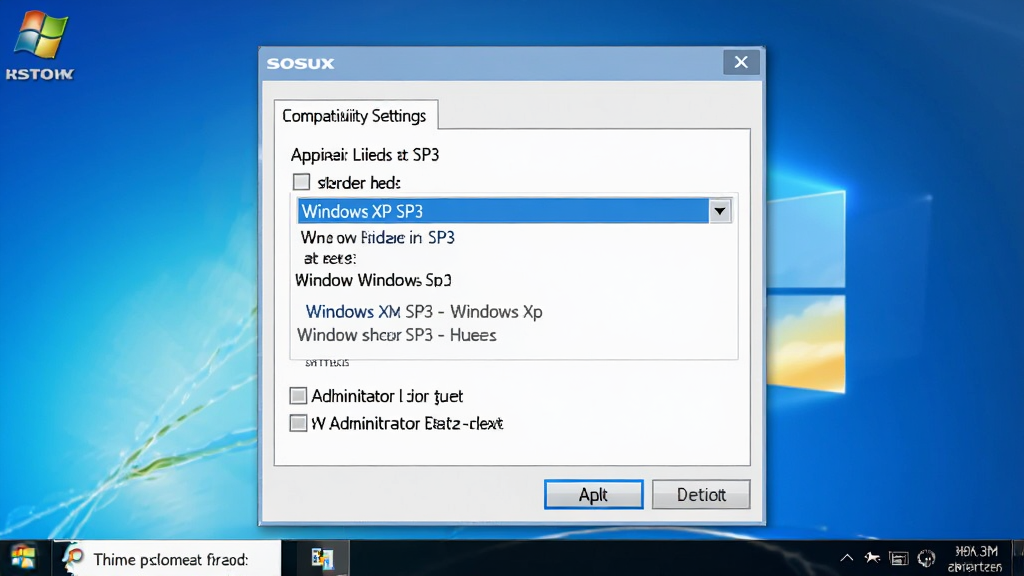Screen dimensions: 1024x576
Task: Expand the Windows XP SP3 dropdown arrow
Action: (720, 211)
